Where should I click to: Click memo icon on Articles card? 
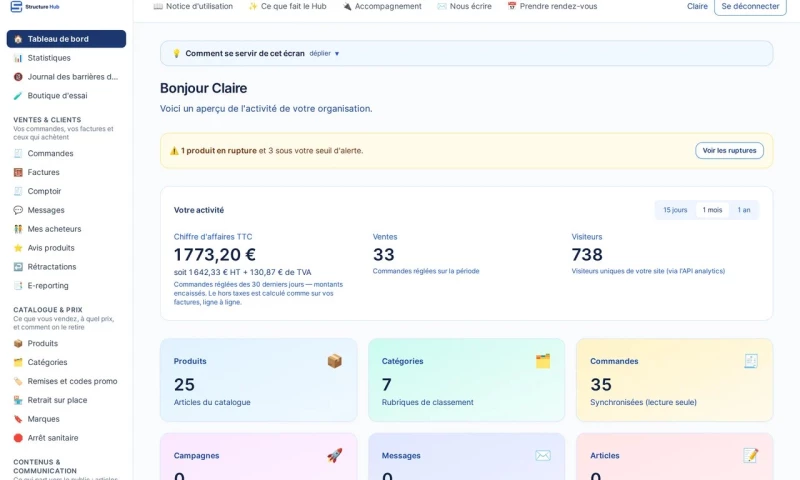click(x=751, y=455)
